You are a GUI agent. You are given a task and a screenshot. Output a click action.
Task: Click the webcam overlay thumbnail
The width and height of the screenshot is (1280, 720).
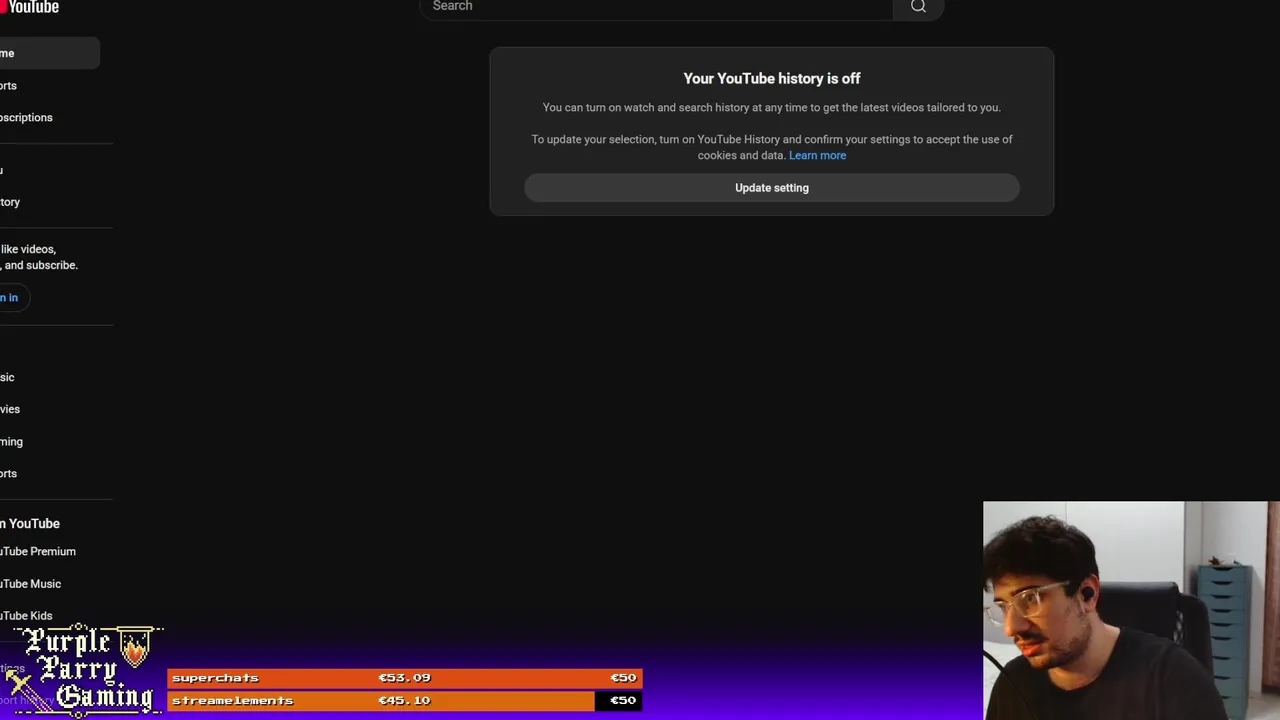pos(1131,610)
